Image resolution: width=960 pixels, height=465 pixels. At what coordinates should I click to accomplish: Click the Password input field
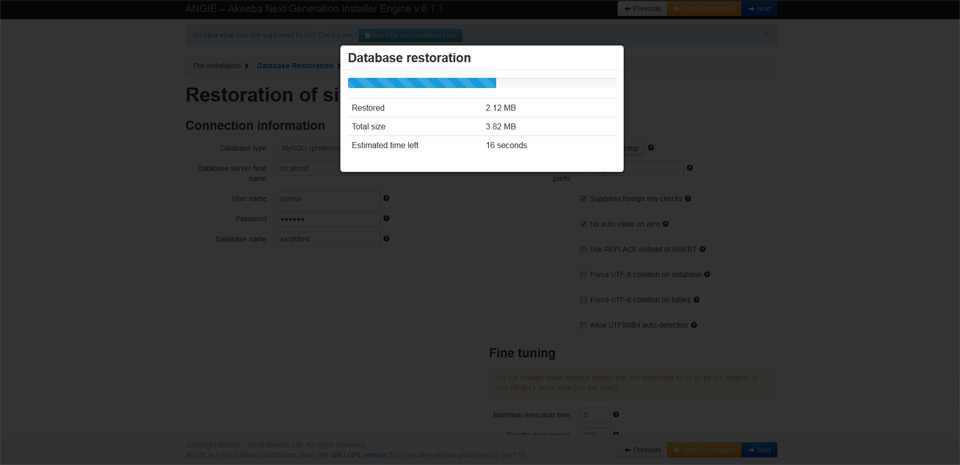[328, 219]
